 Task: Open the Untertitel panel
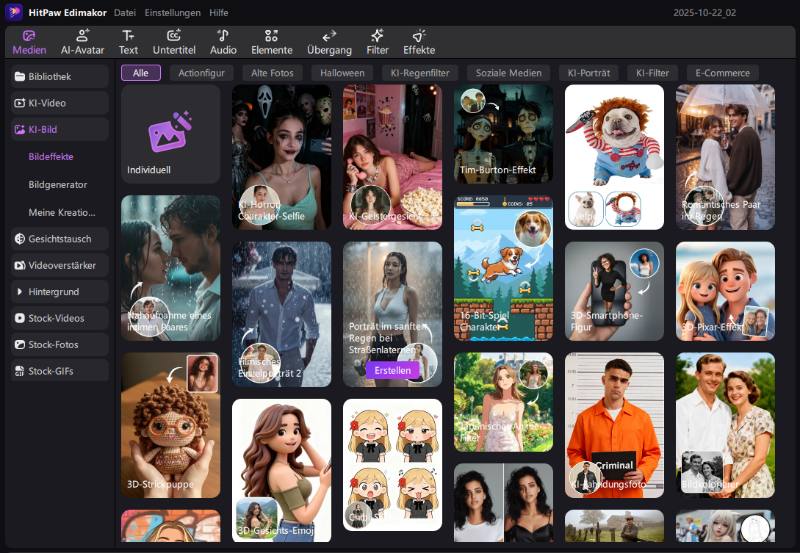(174, 41)
